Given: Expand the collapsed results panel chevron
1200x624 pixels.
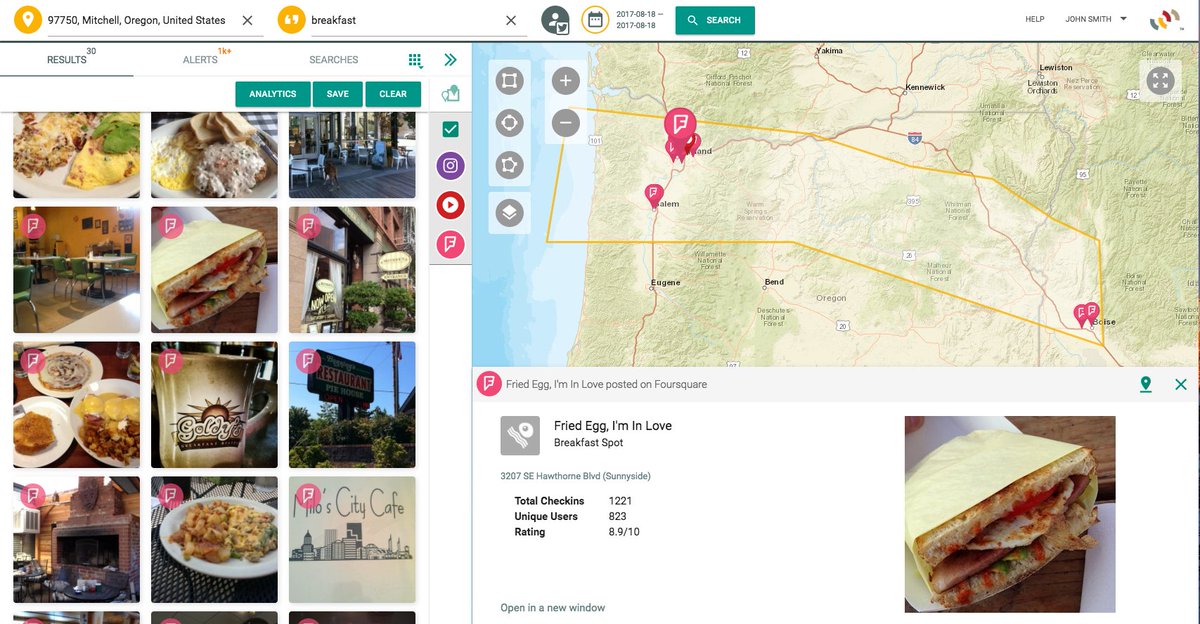Looking at the screenshot, I should coord(450,59).
